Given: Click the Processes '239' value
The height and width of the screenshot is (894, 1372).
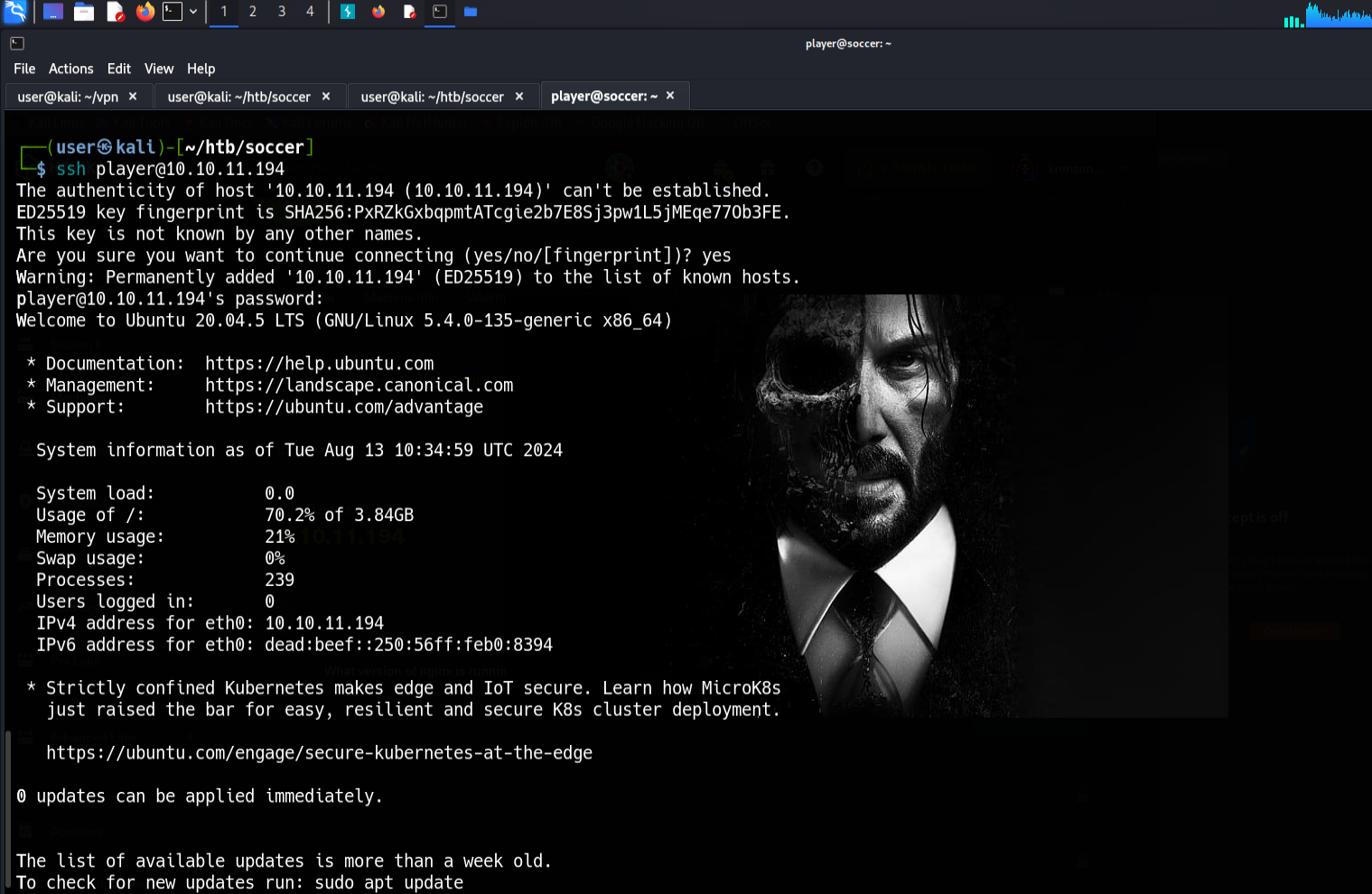Looking at the screenshot, I should [280, 581].
